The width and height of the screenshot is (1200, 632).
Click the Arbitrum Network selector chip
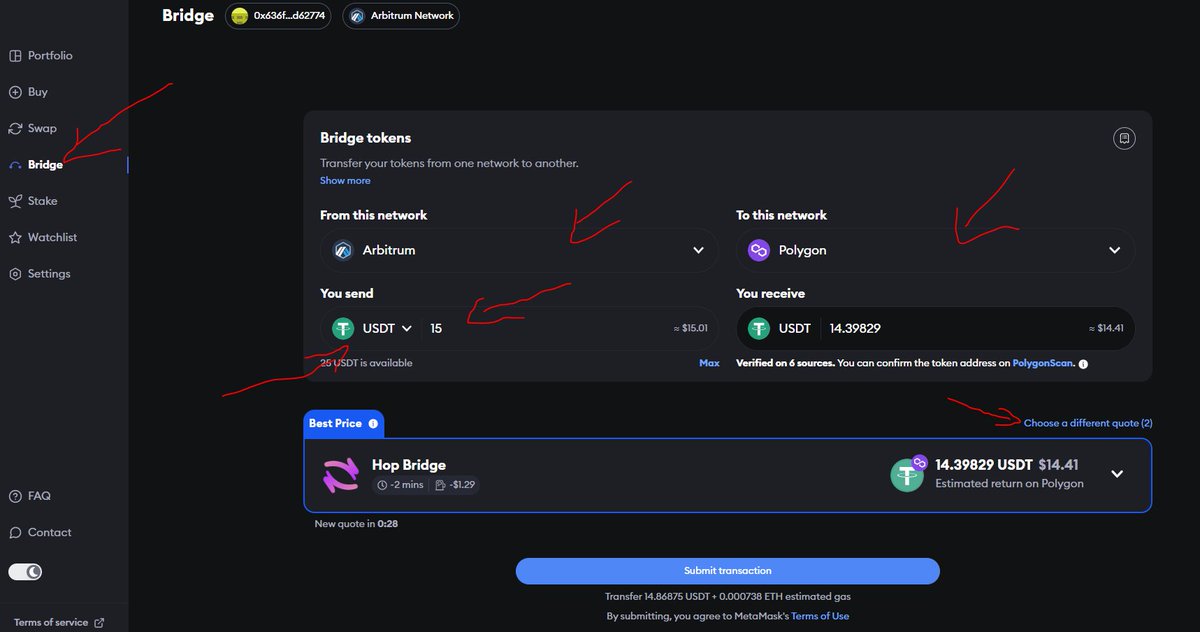pos(401,15)
